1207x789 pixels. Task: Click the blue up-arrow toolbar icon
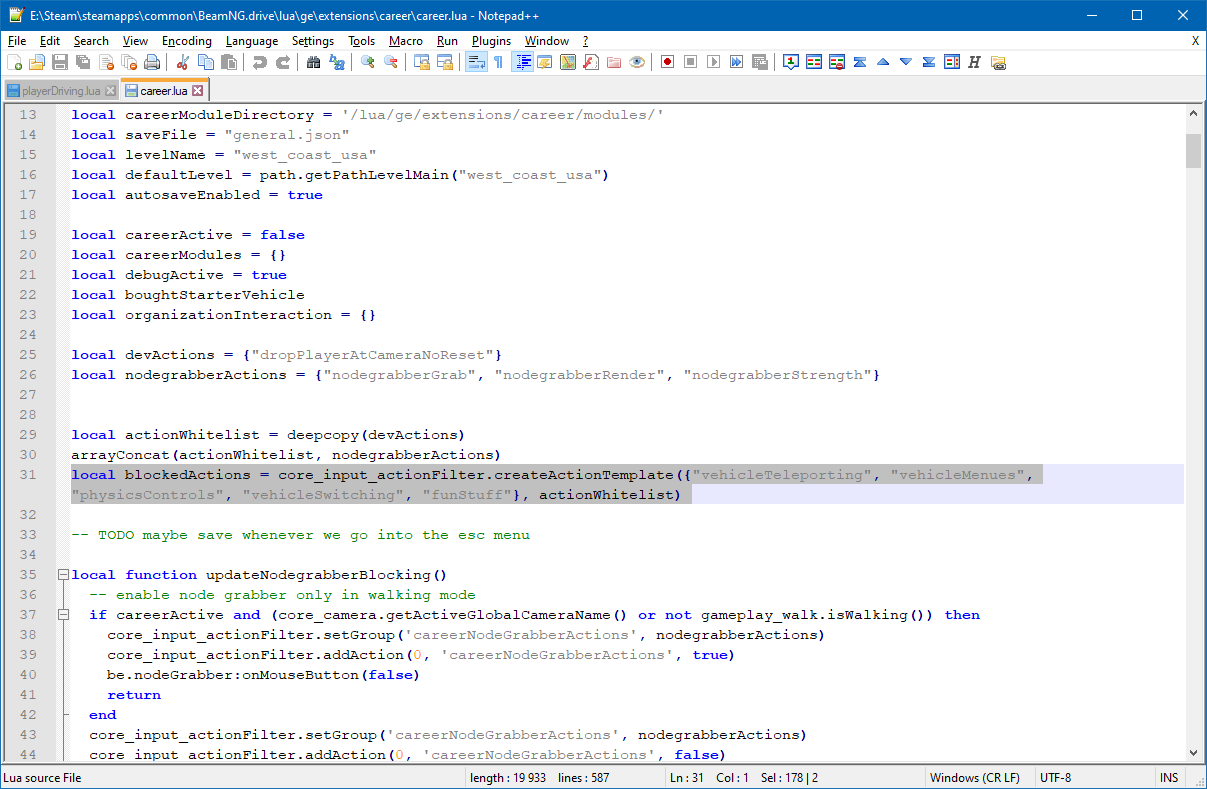tap(883, 62)
